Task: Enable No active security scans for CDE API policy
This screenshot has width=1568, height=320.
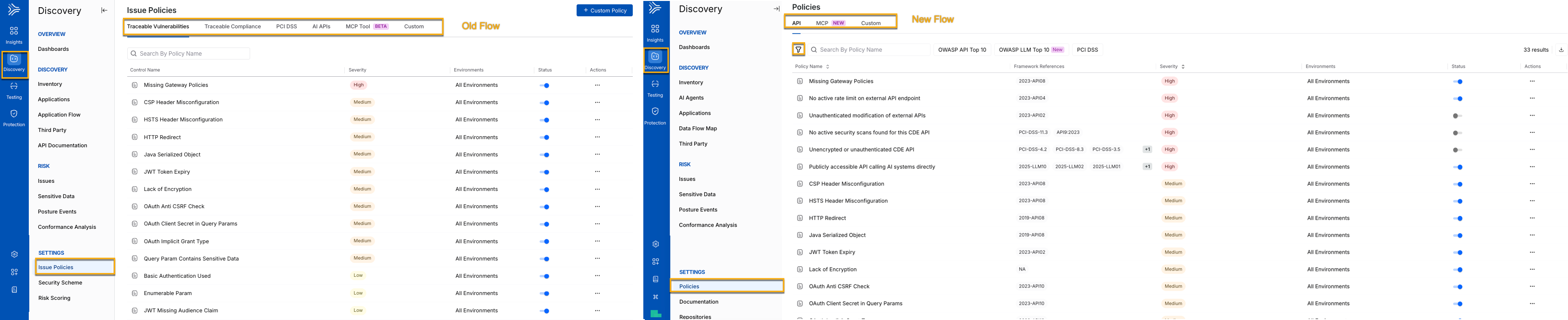Action: click(1457, 132)
